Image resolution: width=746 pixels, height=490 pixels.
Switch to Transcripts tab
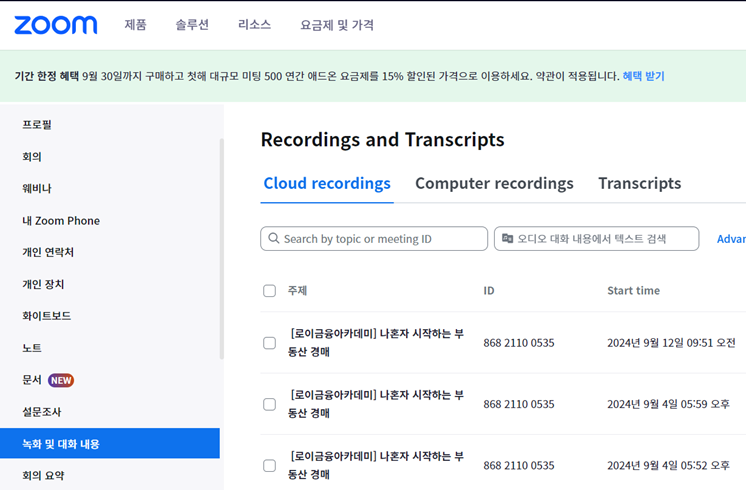tap(639, 183)
